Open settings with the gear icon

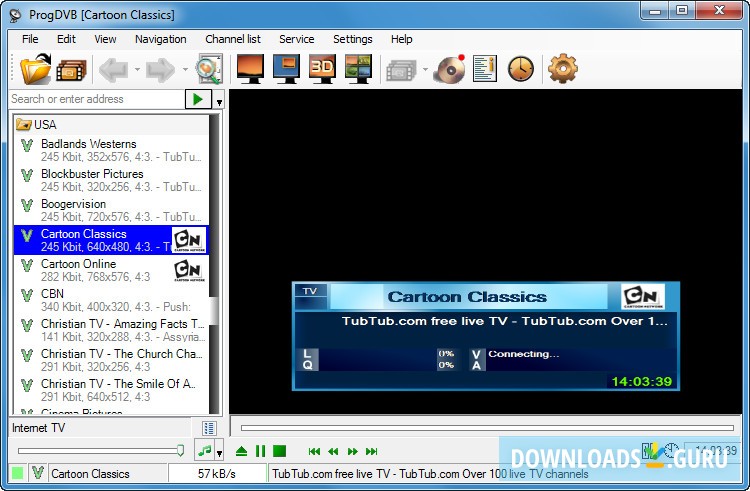click(563, 69)
